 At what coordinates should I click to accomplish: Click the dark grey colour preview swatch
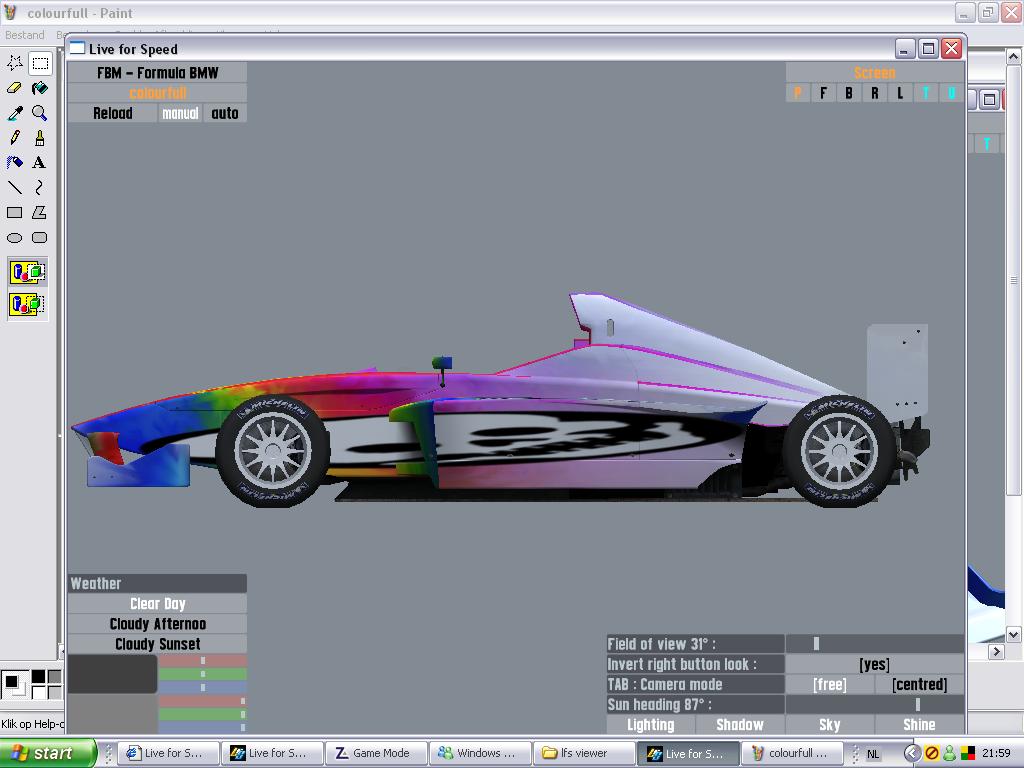(x=112, y=674)
